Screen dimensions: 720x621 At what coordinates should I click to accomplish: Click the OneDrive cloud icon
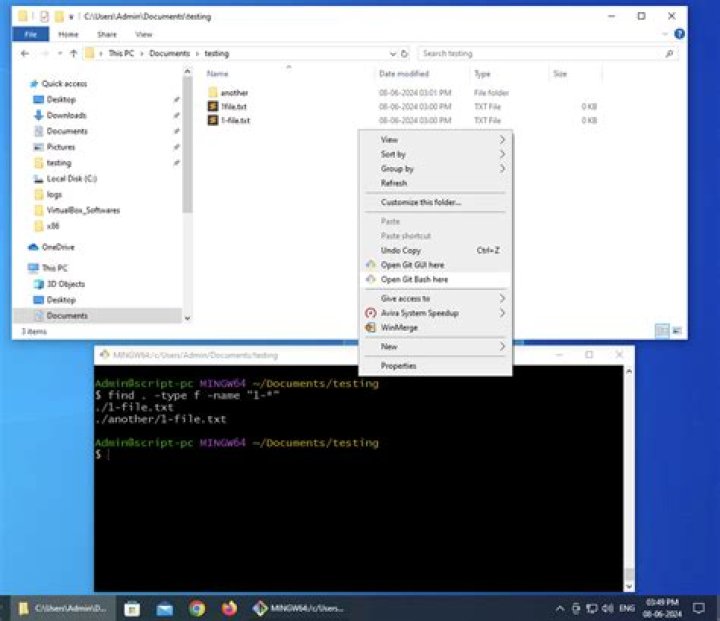[33, 247]
